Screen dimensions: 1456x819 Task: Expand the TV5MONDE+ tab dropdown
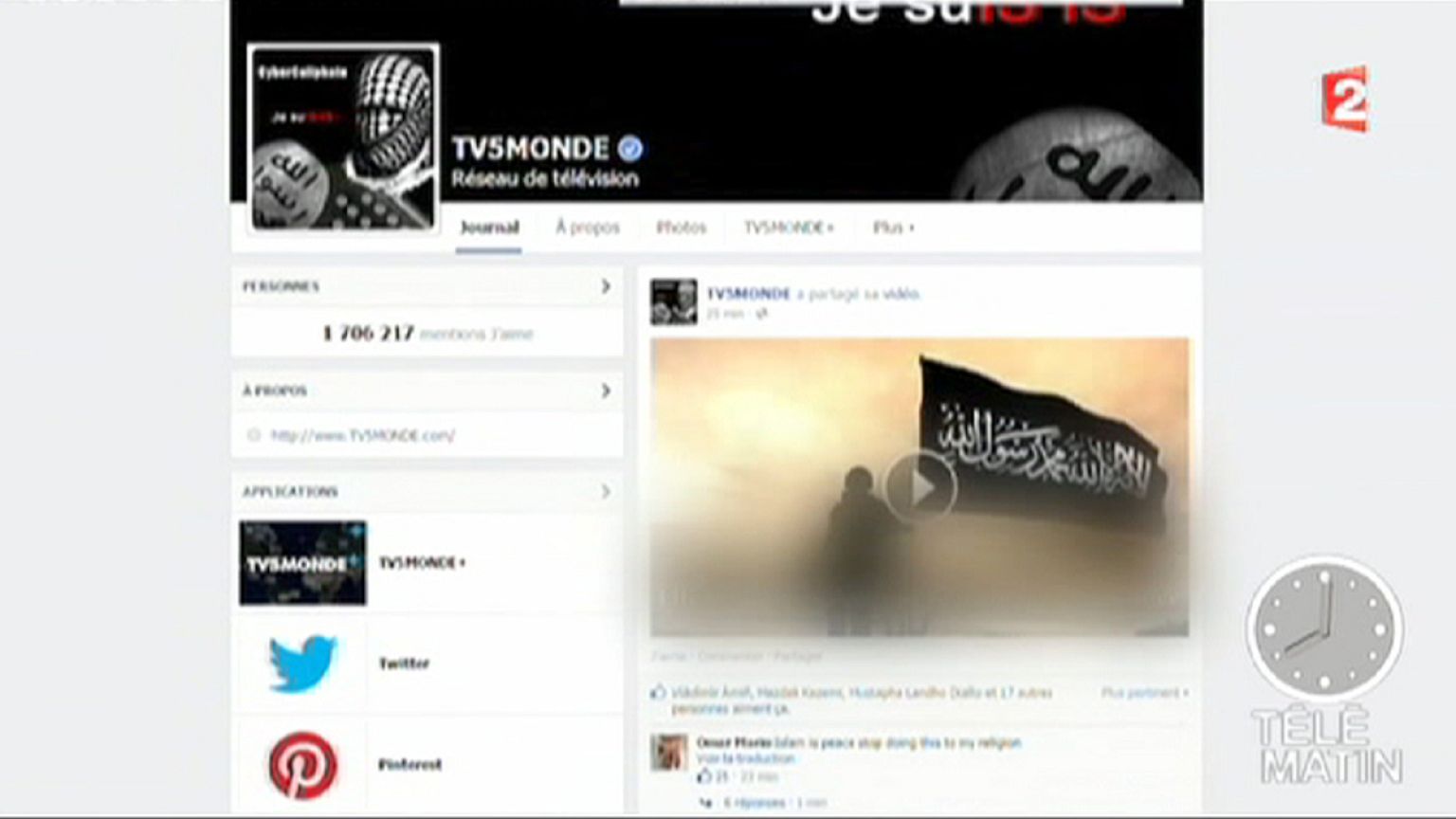tap(789, 227)
